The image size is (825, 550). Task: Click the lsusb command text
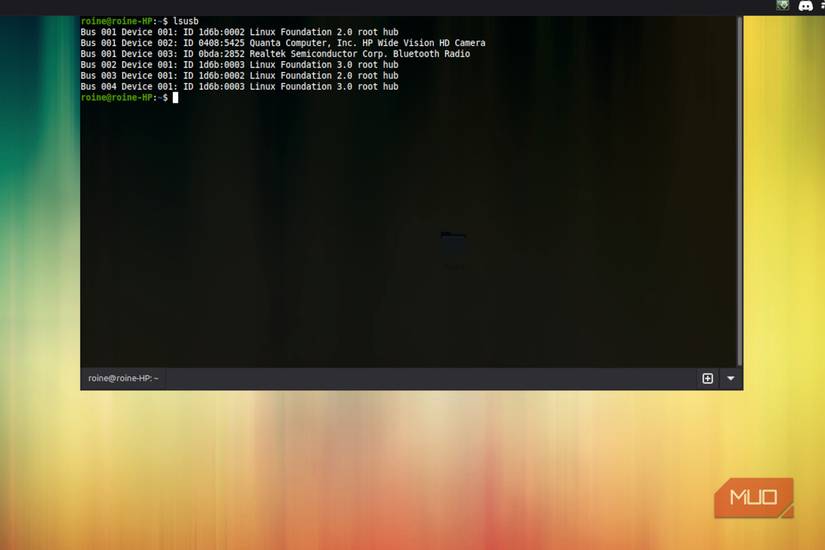point(186,21)
